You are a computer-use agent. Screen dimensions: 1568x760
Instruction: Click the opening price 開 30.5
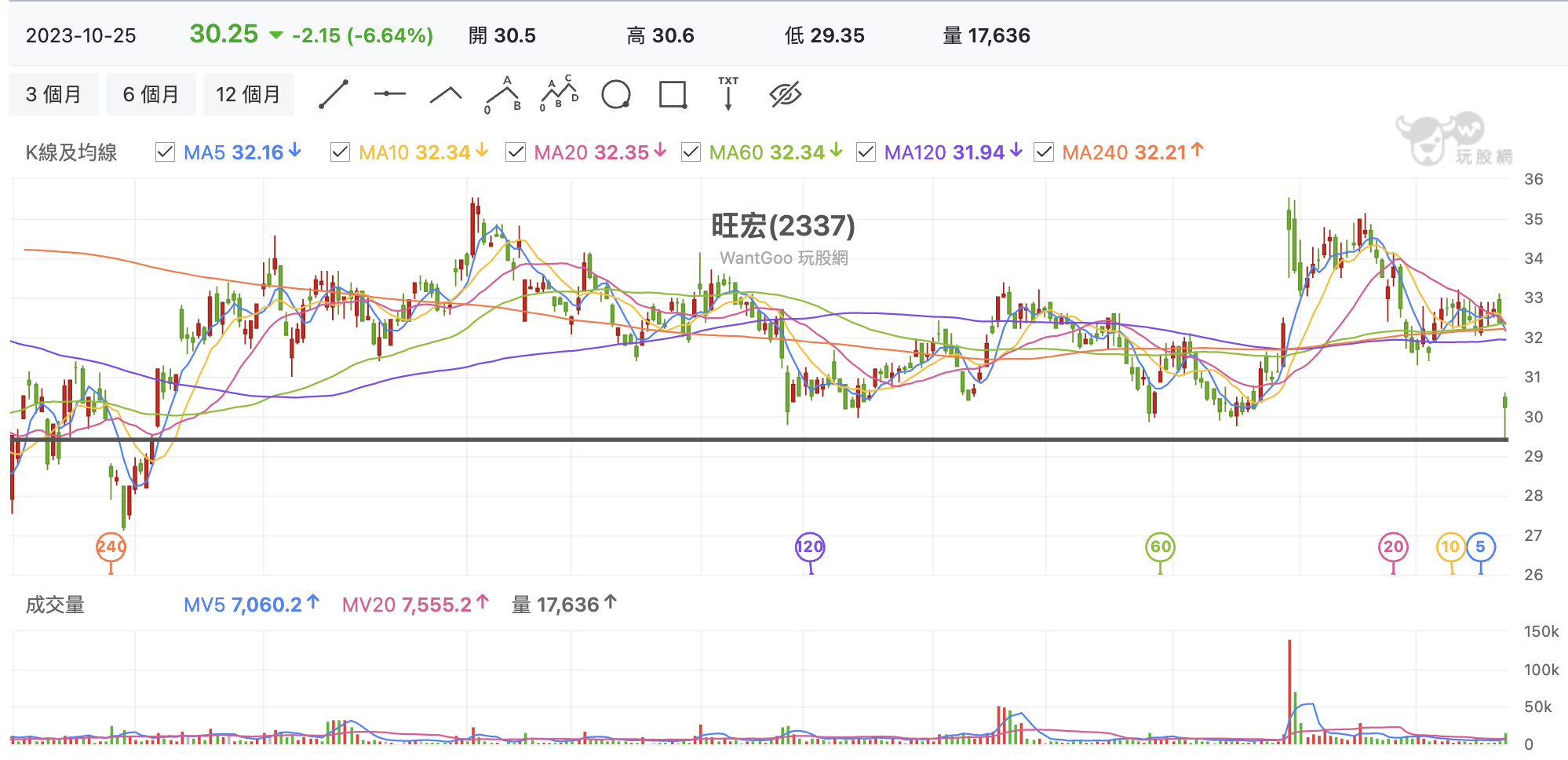[502, 36]
